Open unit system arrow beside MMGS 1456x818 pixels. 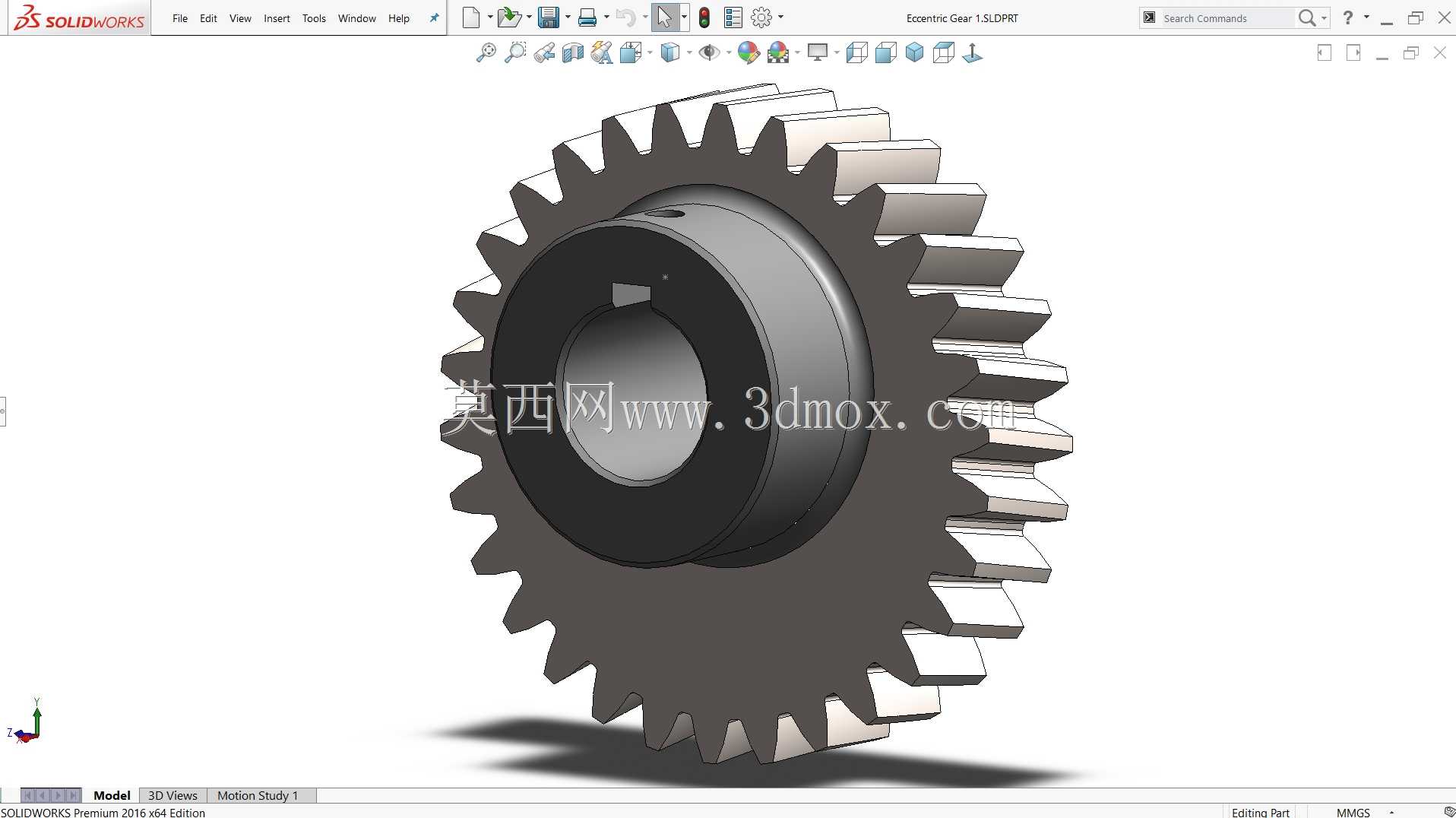[1391, 812]
